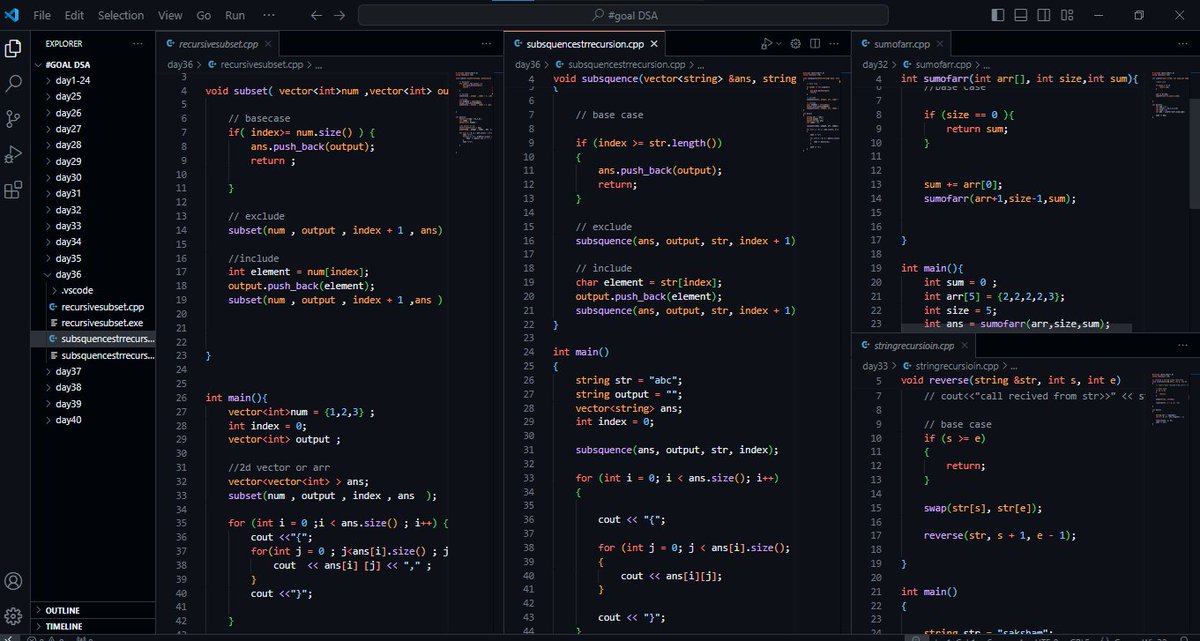This screenshot has height=641, width=1200.
Task: Open the Run and Debug view
Action: click(x=14, y=154)
